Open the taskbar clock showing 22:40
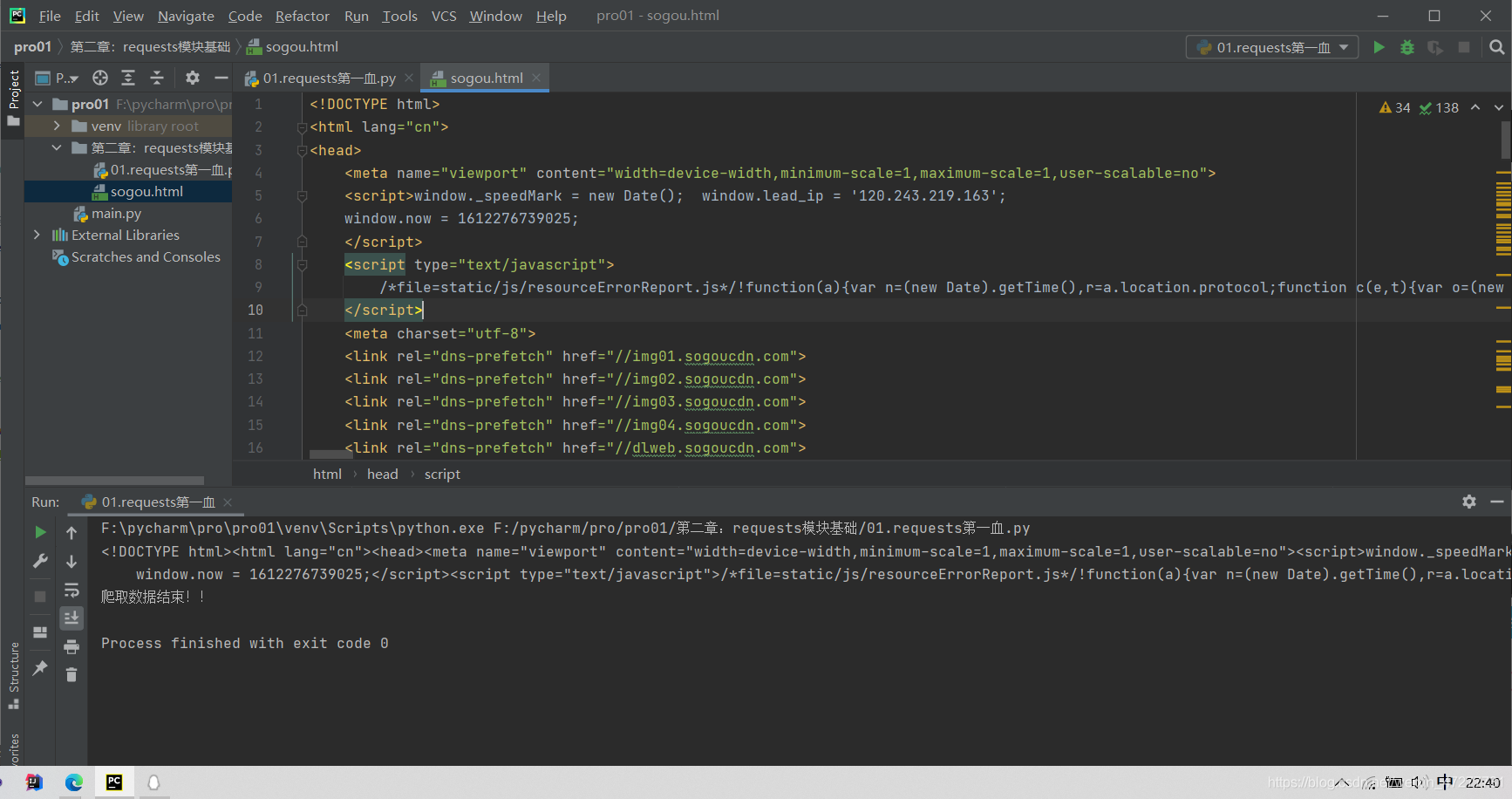Image resolution: width=1512 pixels, height=799 pixels. [1483, 782]
